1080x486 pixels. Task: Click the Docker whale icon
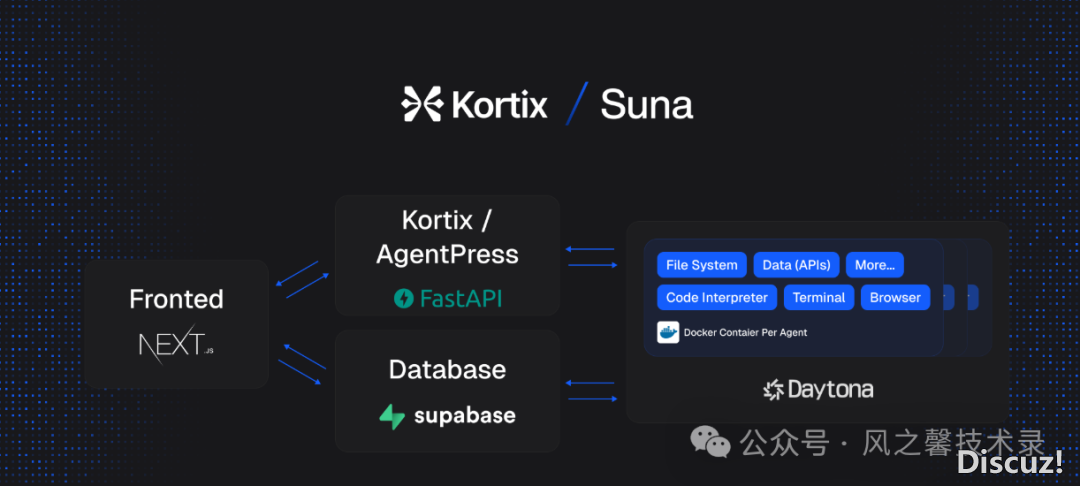[668, 332]
